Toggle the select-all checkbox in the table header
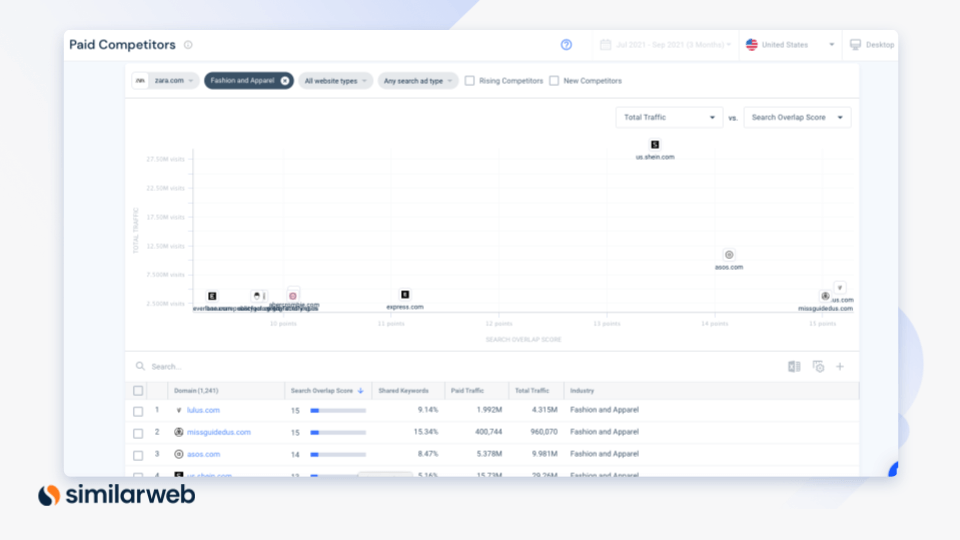 click(x=138, y=391)
